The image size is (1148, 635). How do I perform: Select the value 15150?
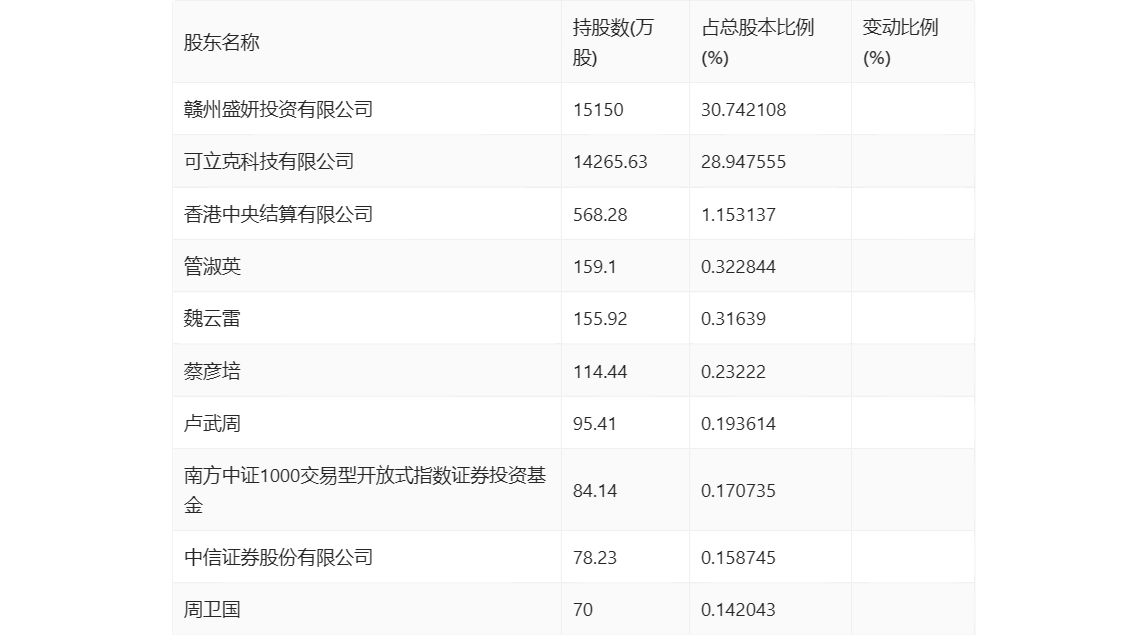[598, 110]
